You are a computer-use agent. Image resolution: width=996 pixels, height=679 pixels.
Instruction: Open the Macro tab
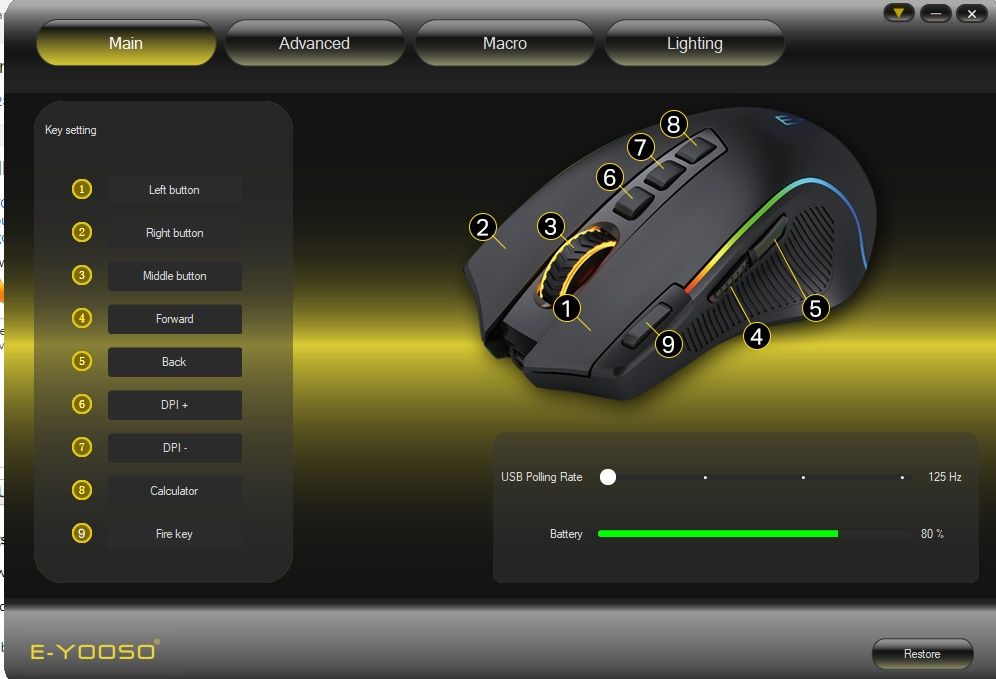[x=505, y=43]
